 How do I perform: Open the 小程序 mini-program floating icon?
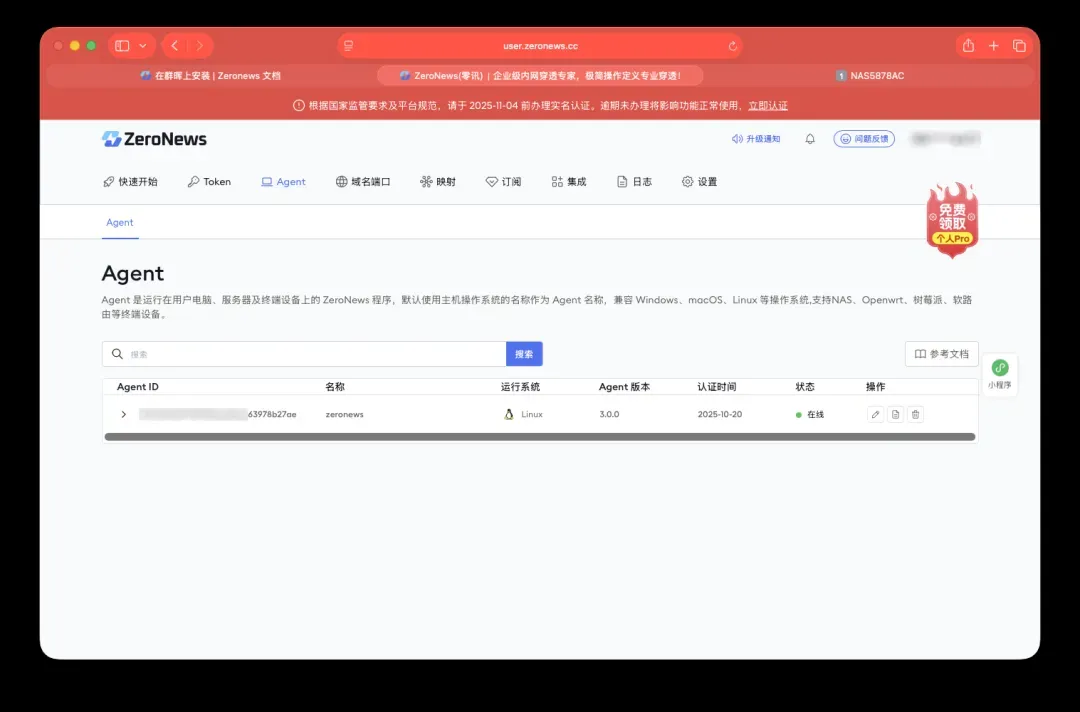point(999,374)
